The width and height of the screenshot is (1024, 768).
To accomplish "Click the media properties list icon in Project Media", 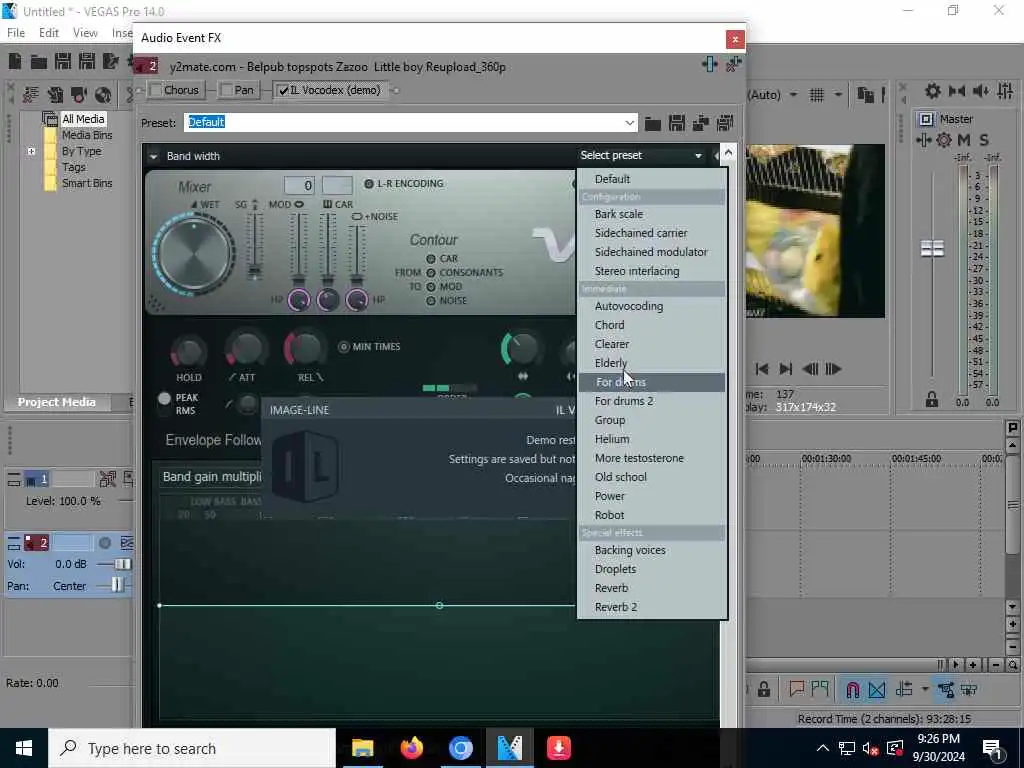I will [x=31, y=95].
